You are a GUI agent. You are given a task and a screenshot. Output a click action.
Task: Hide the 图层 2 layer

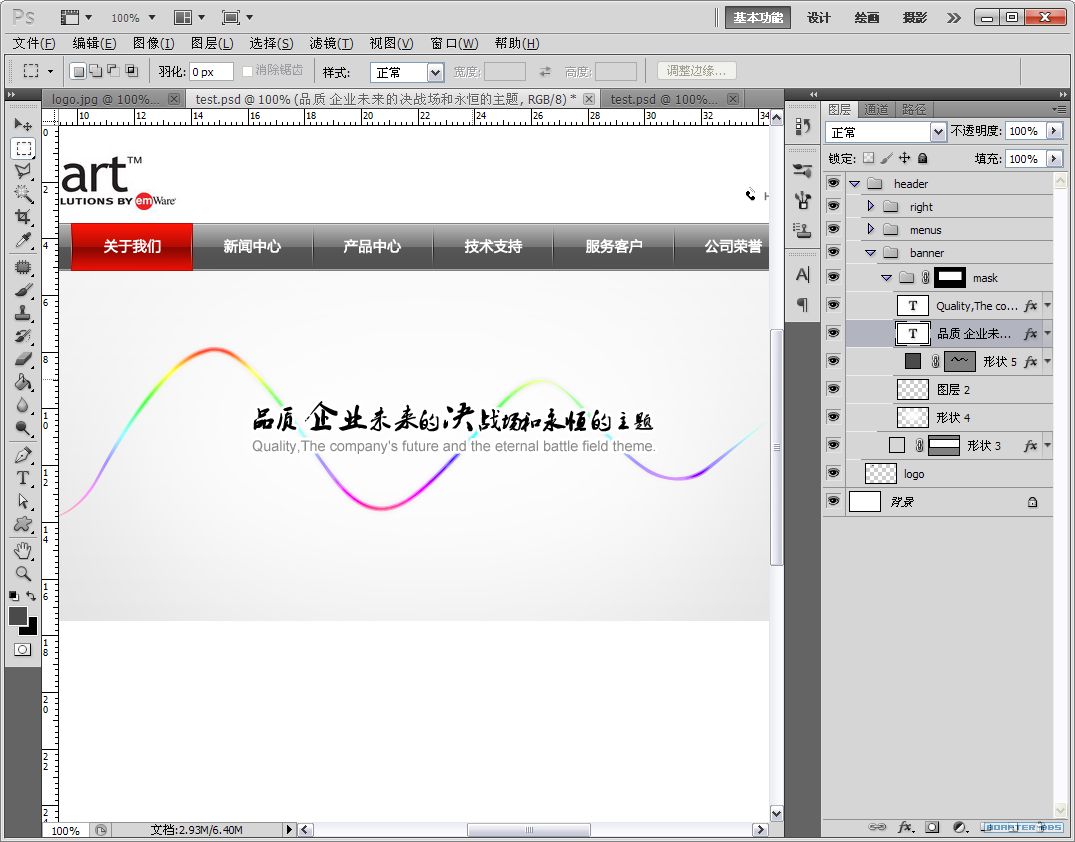833,389
